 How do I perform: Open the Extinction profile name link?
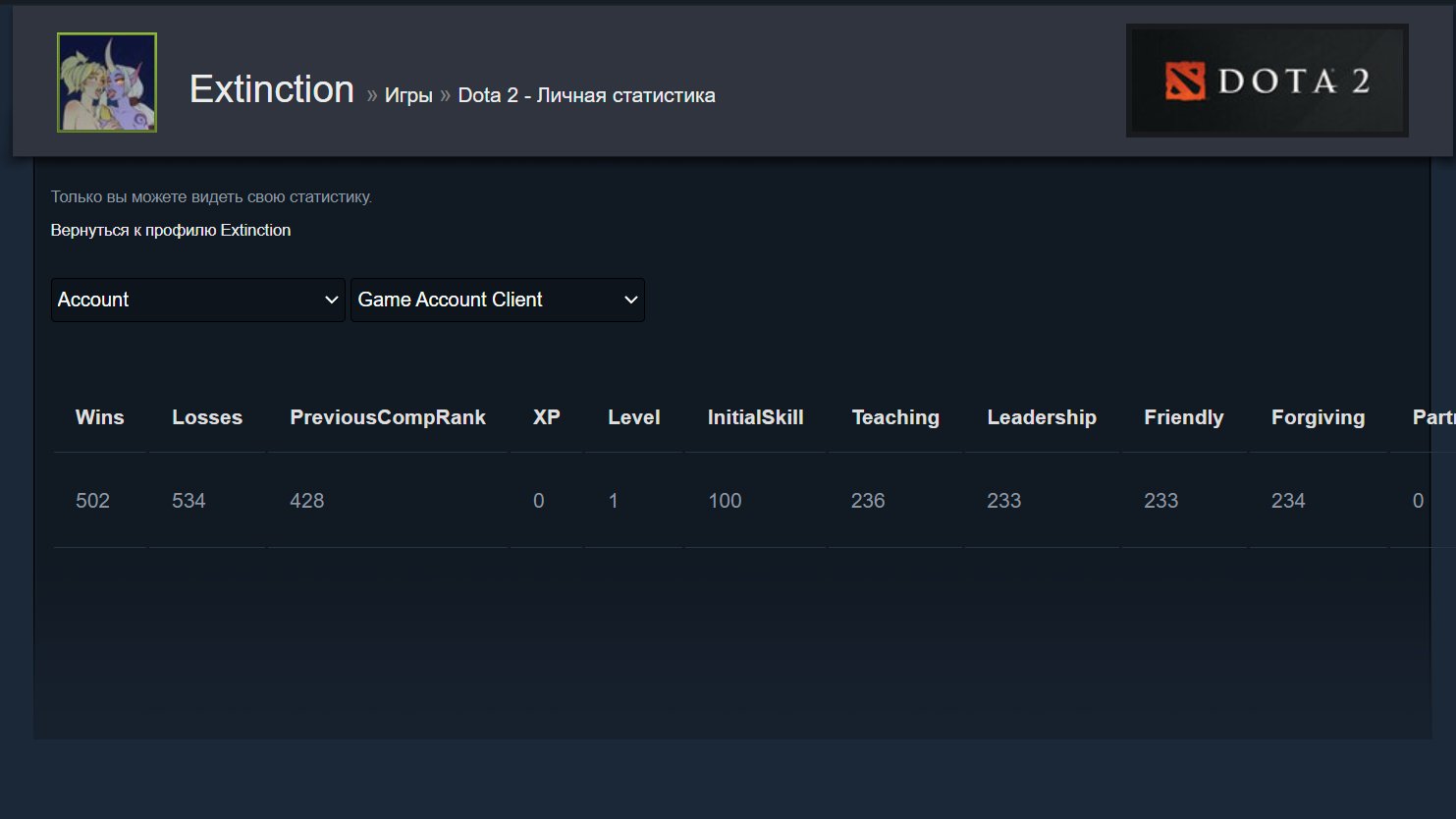[x=272, y=89]
